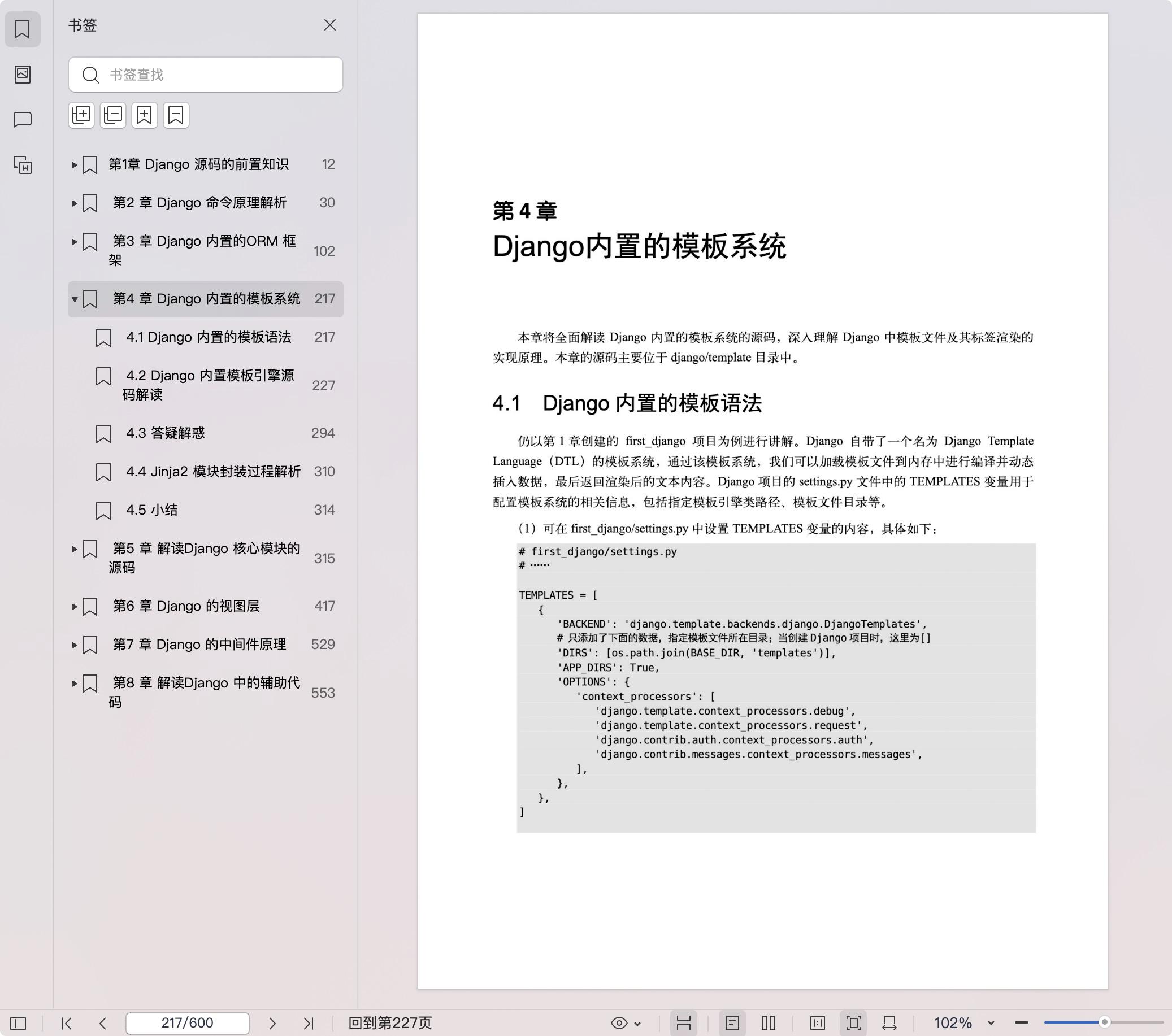Click the fit width icon
1172x1036 pixels.
(889, 1024)
